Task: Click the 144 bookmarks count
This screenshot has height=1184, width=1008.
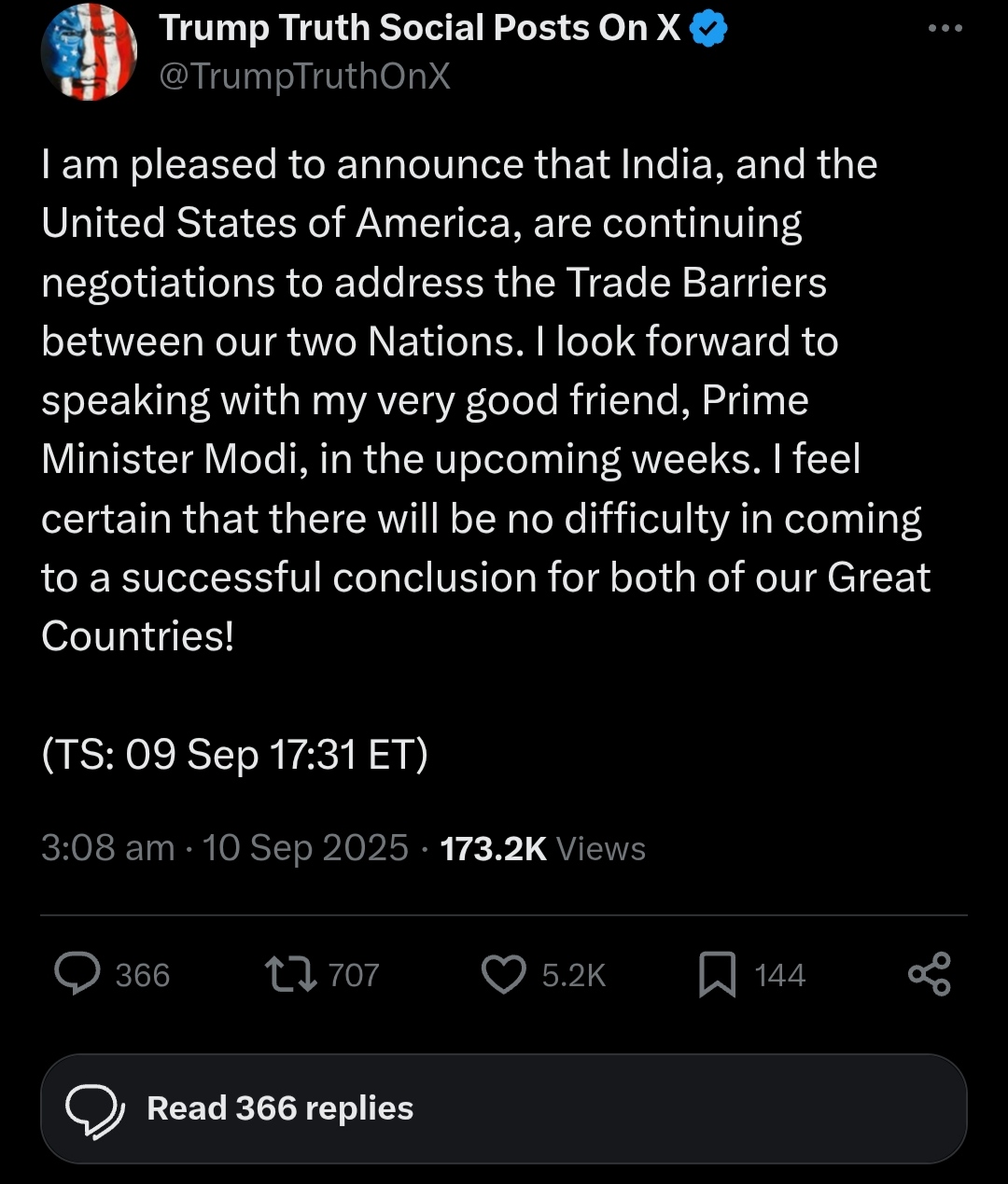Action: click(779, 976)
